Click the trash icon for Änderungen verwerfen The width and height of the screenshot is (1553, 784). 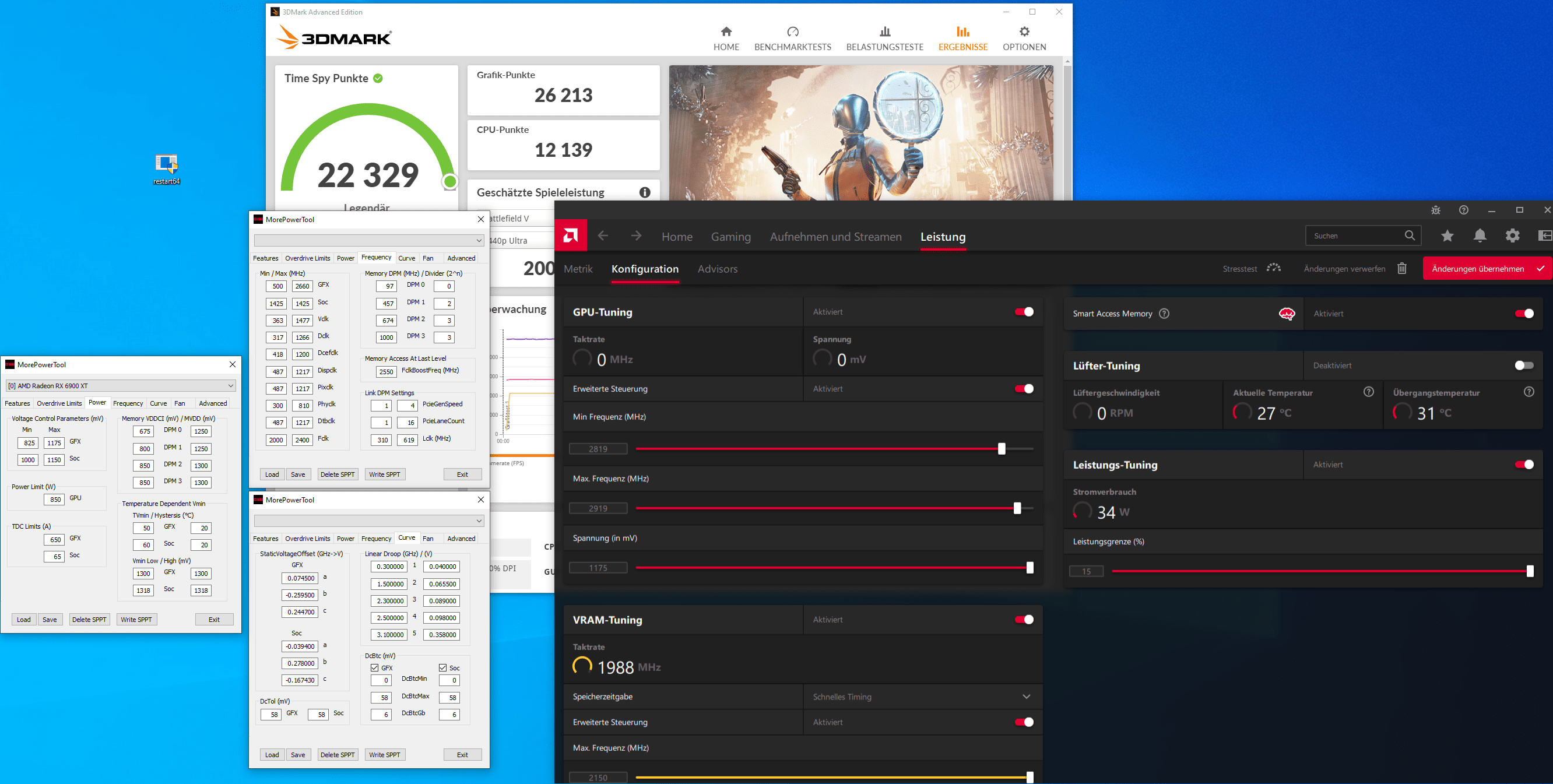tap(1401, 269)
